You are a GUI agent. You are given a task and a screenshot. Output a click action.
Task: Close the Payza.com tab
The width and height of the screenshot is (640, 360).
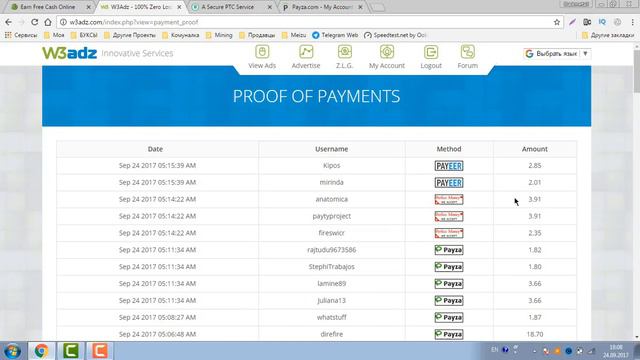click(x=360, y=7)
